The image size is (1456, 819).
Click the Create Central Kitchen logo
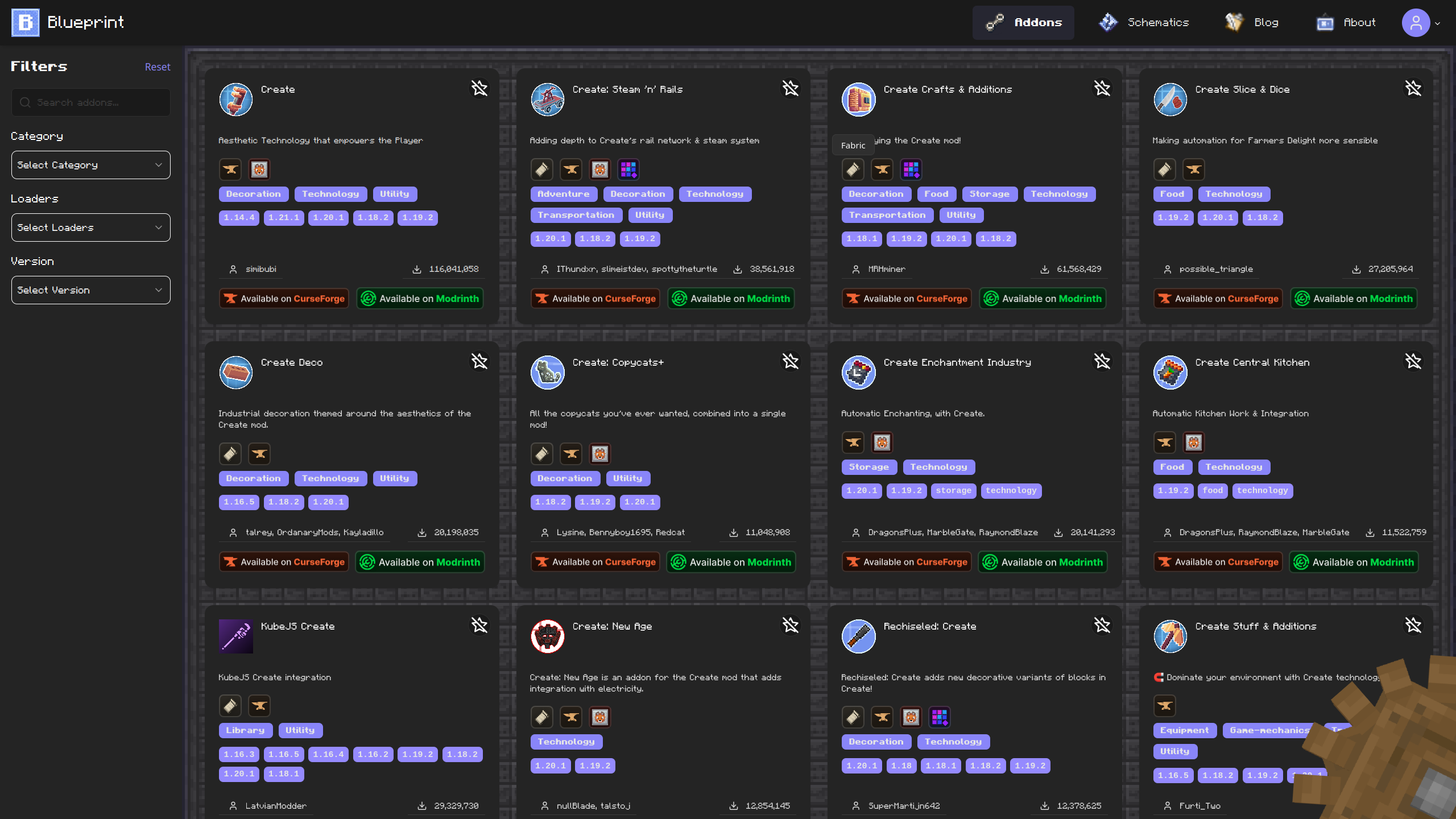point(1170,373)
